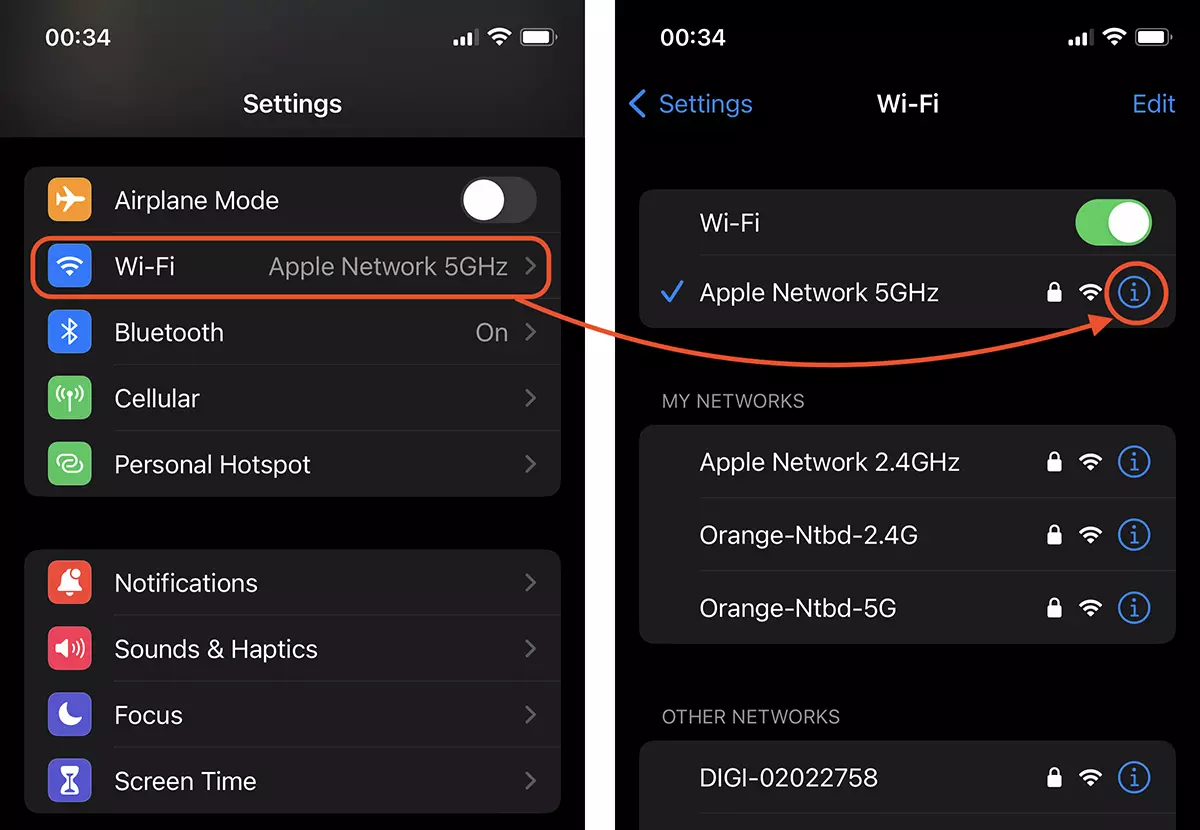Open info for Orange-Ntbd-2.4G network
Screen dimensions: 1200x830
(x=1134, y=535)
